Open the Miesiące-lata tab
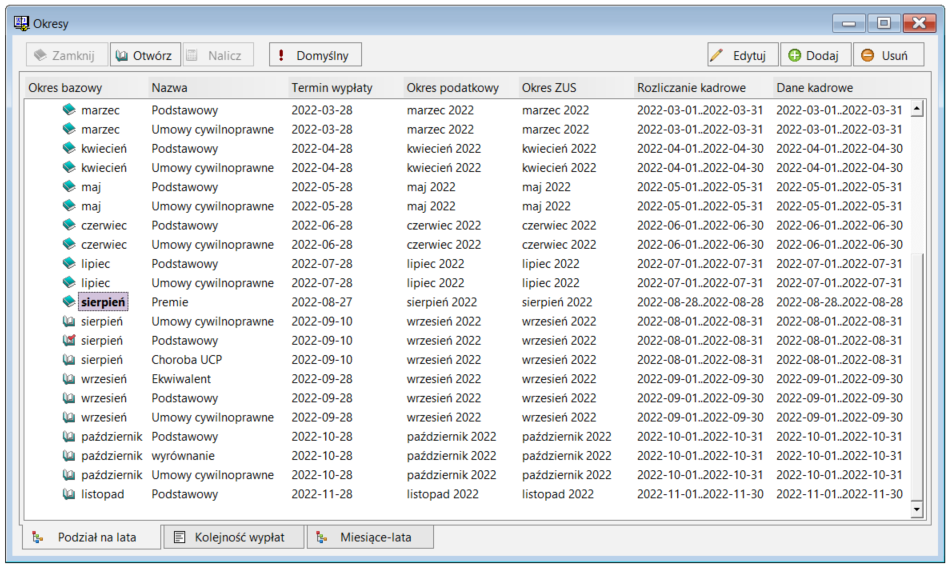Screen dimensions: 948x565 [370, 537]
